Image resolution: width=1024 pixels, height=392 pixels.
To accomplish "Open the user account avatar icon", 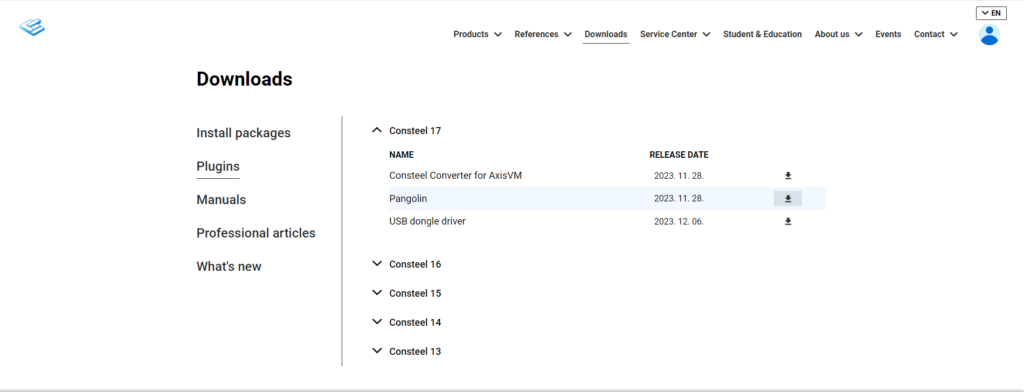I will point(989,35).
